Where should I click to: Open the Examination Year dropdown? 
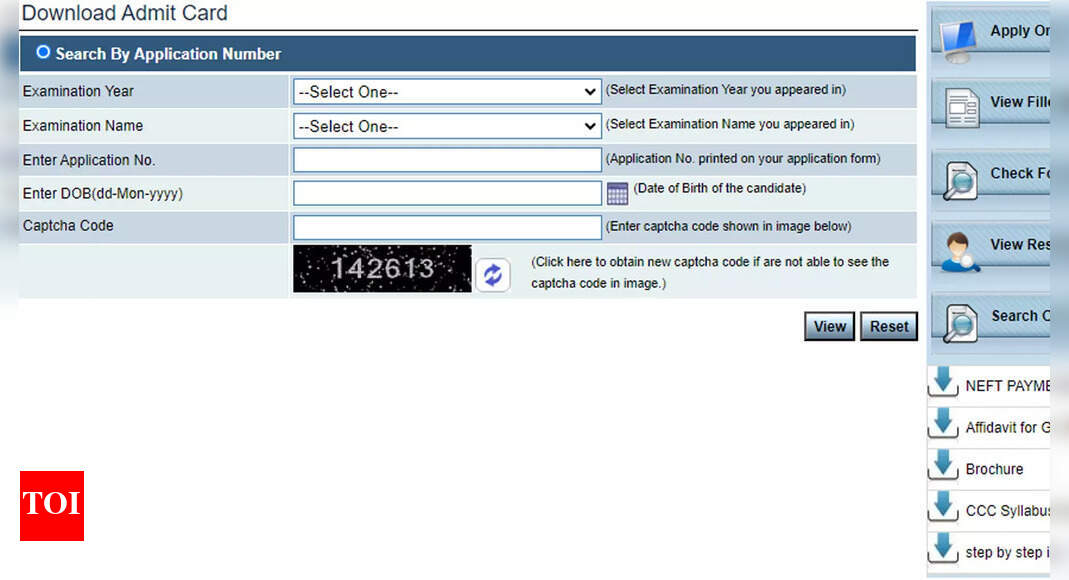click(x=446, y=90)
